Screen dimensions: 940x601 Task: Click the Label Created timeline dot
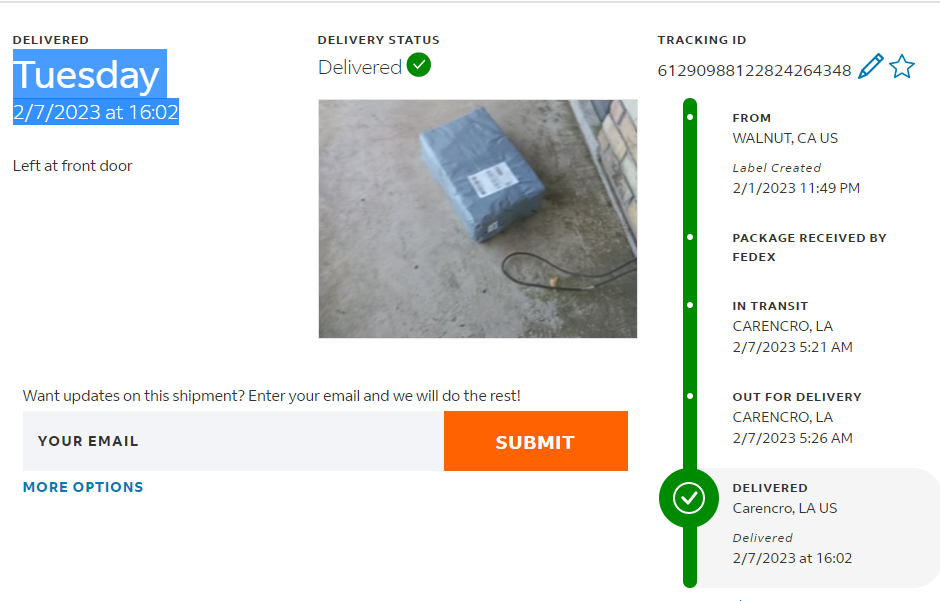[690, 117]
